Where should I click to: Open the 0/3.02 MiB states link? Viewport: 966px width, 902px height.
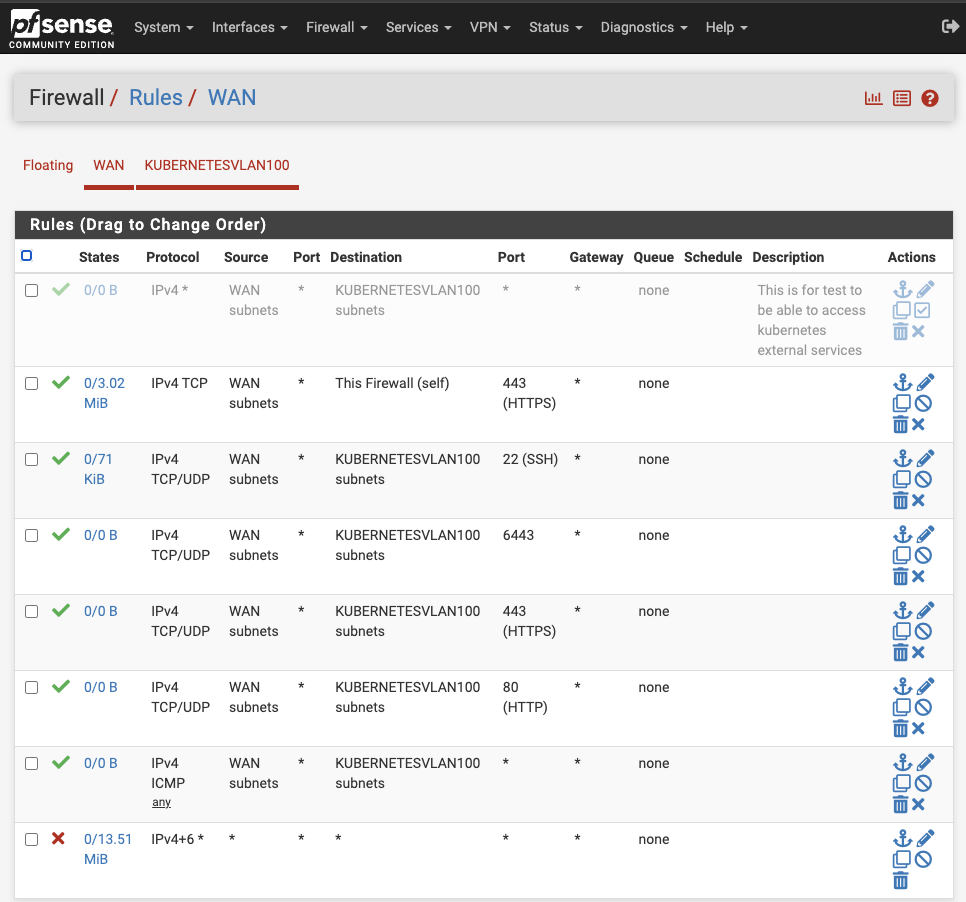tap(103, 393)
